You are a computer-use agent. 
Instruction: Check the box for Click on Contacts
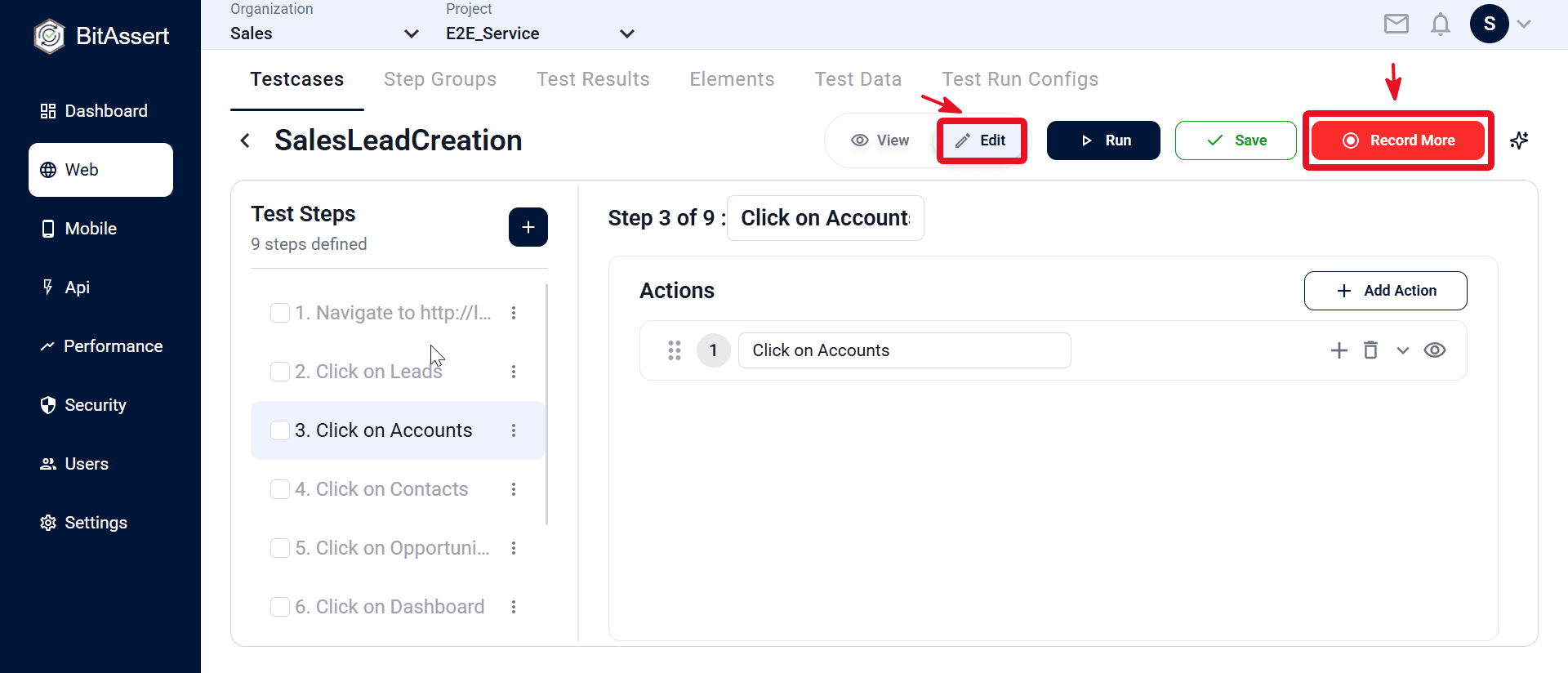tap(280, 489)
